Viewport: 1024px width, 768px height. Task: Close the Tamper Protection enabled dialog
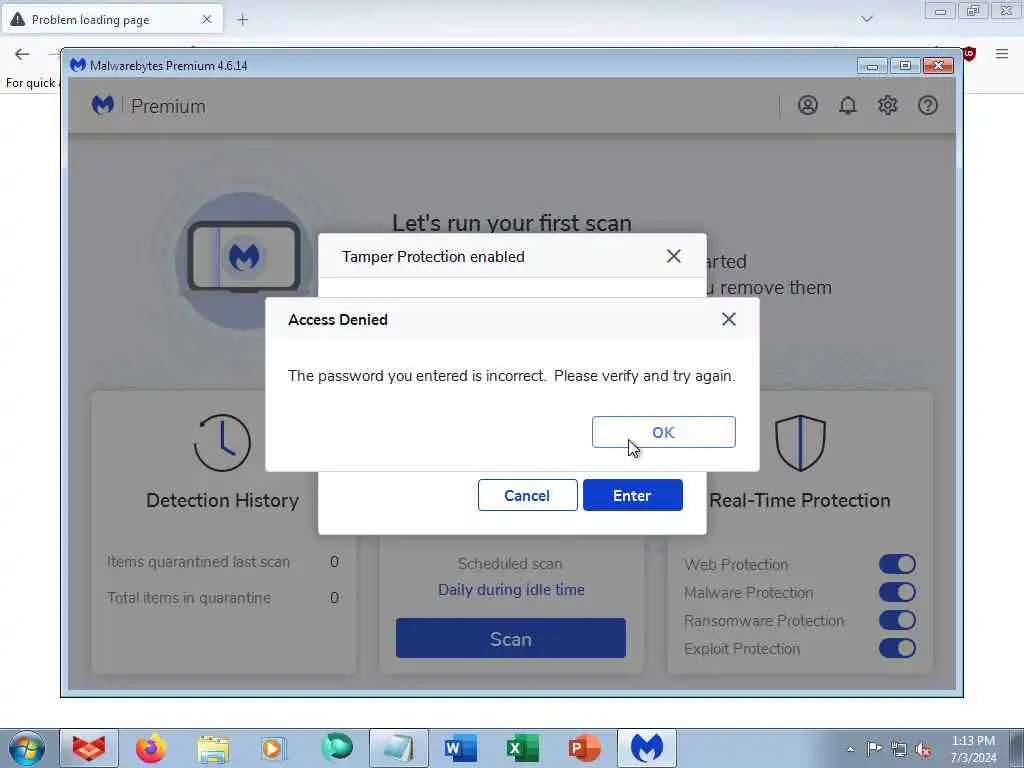[673, 256]
